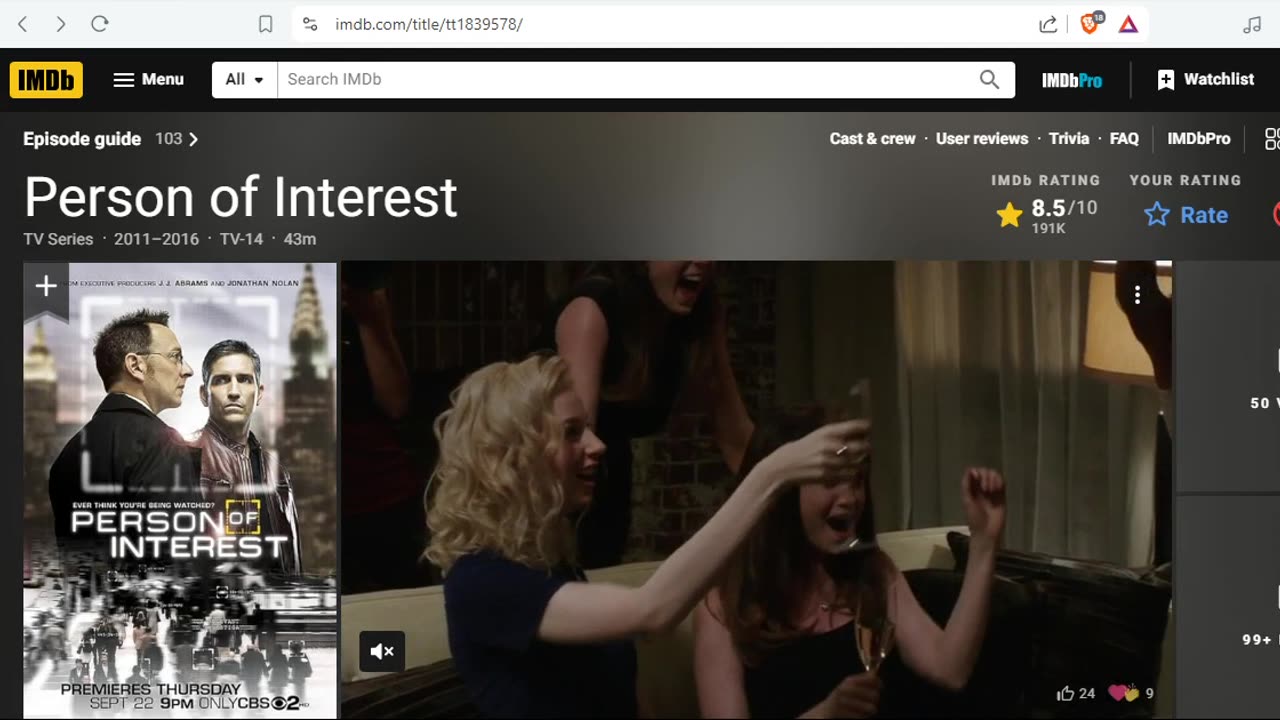Viewport: 1280px width, 720px height.
Task: Open User reviews page
Action: (x=981, y=139)
